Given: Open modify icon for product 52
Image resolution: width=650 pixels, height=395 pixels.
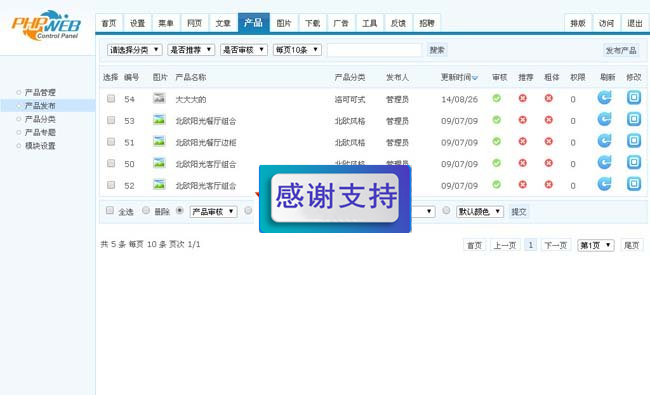Looking at the screenshot, I should point(634,184).
